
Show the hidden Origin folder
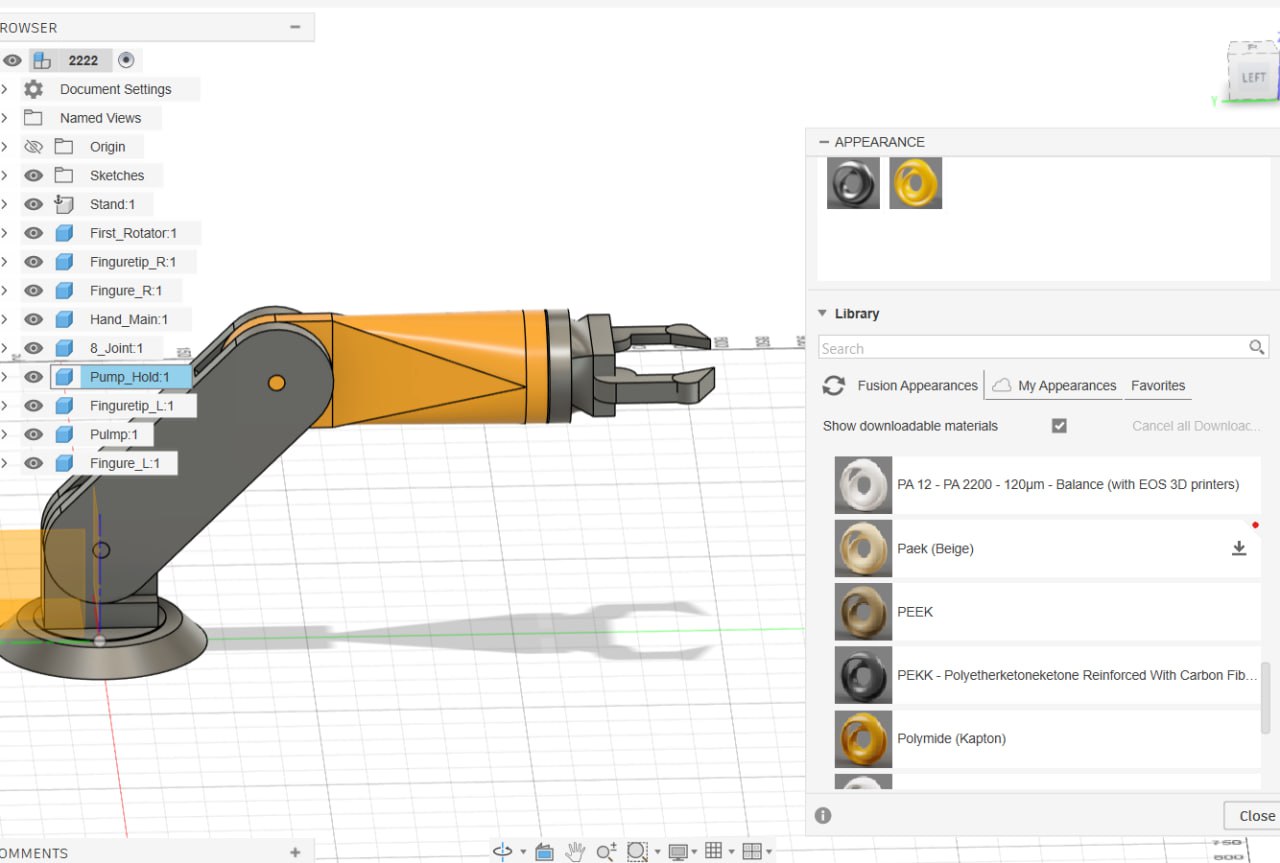pos(33,146)
